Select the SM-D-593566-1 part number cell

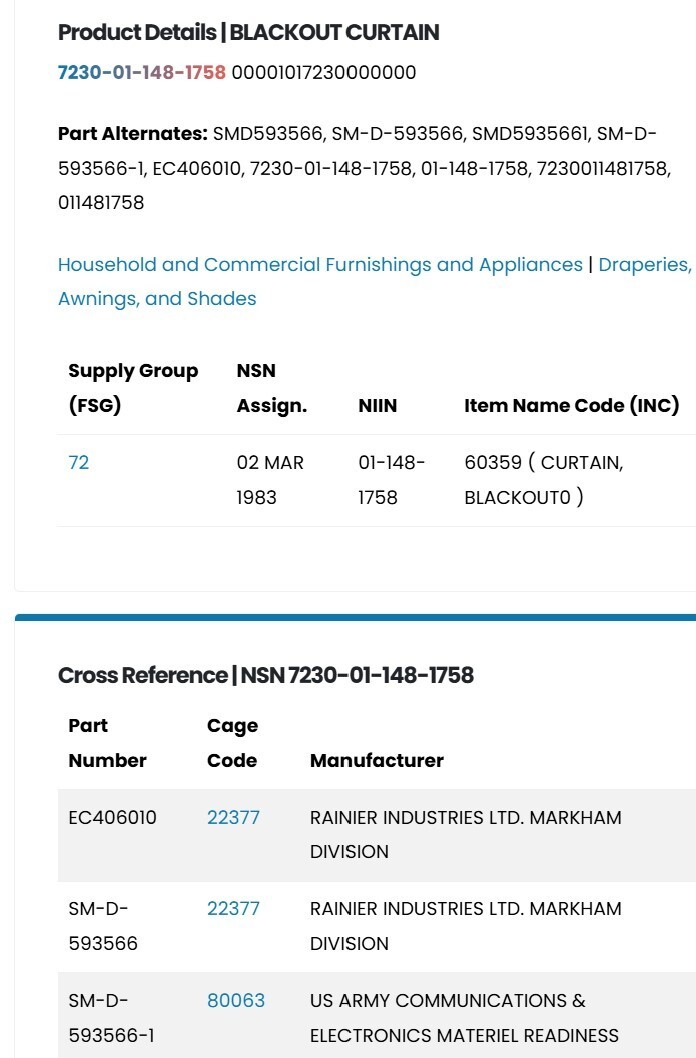(x=112, y=1018)
